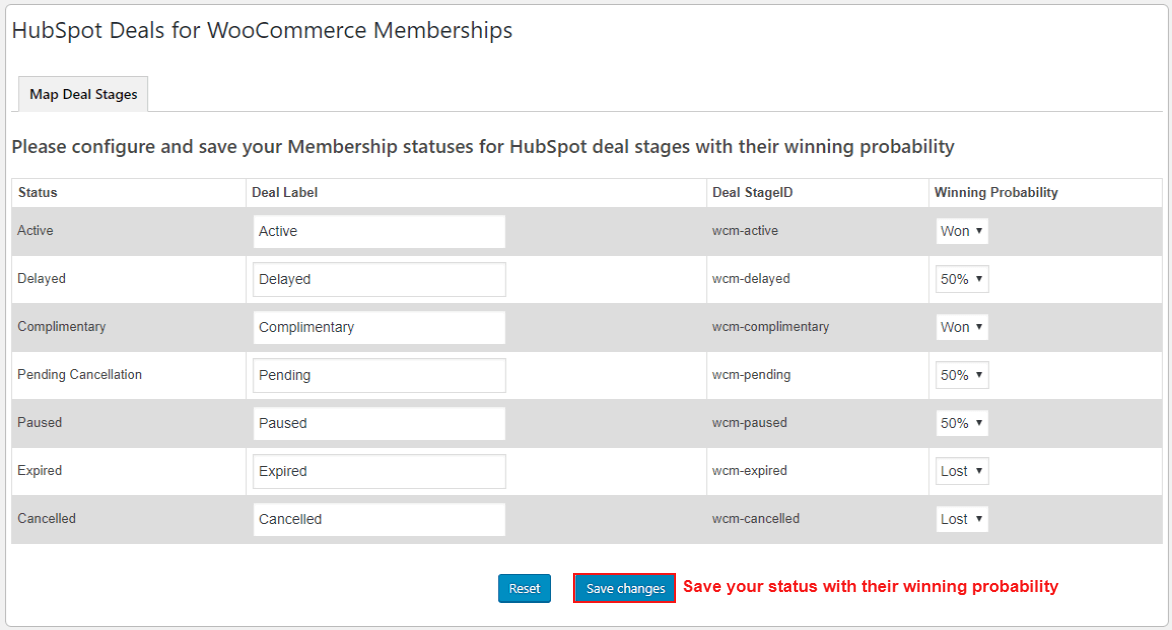Expand Winning Probability dropdown for Delayed
This screenshot has height=630, width=1172.
(x=962, y=279)
